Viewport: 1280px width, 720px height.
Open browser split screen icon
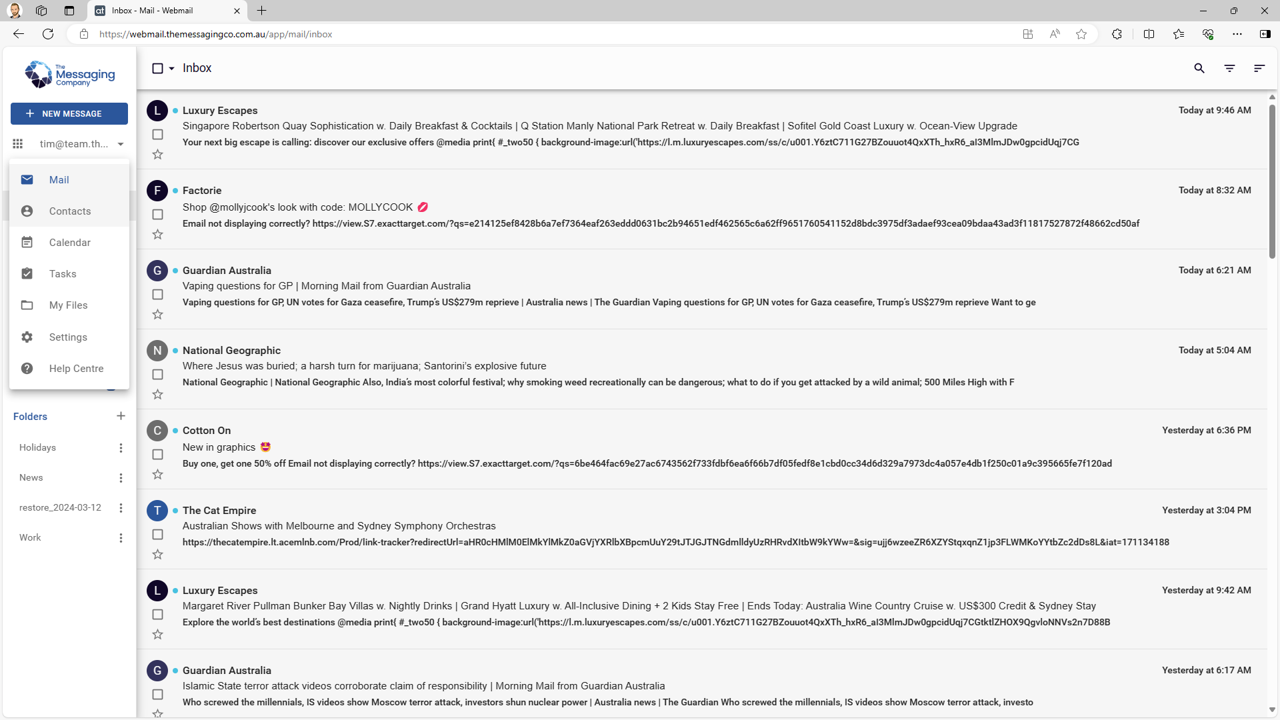coord(1149,34)
